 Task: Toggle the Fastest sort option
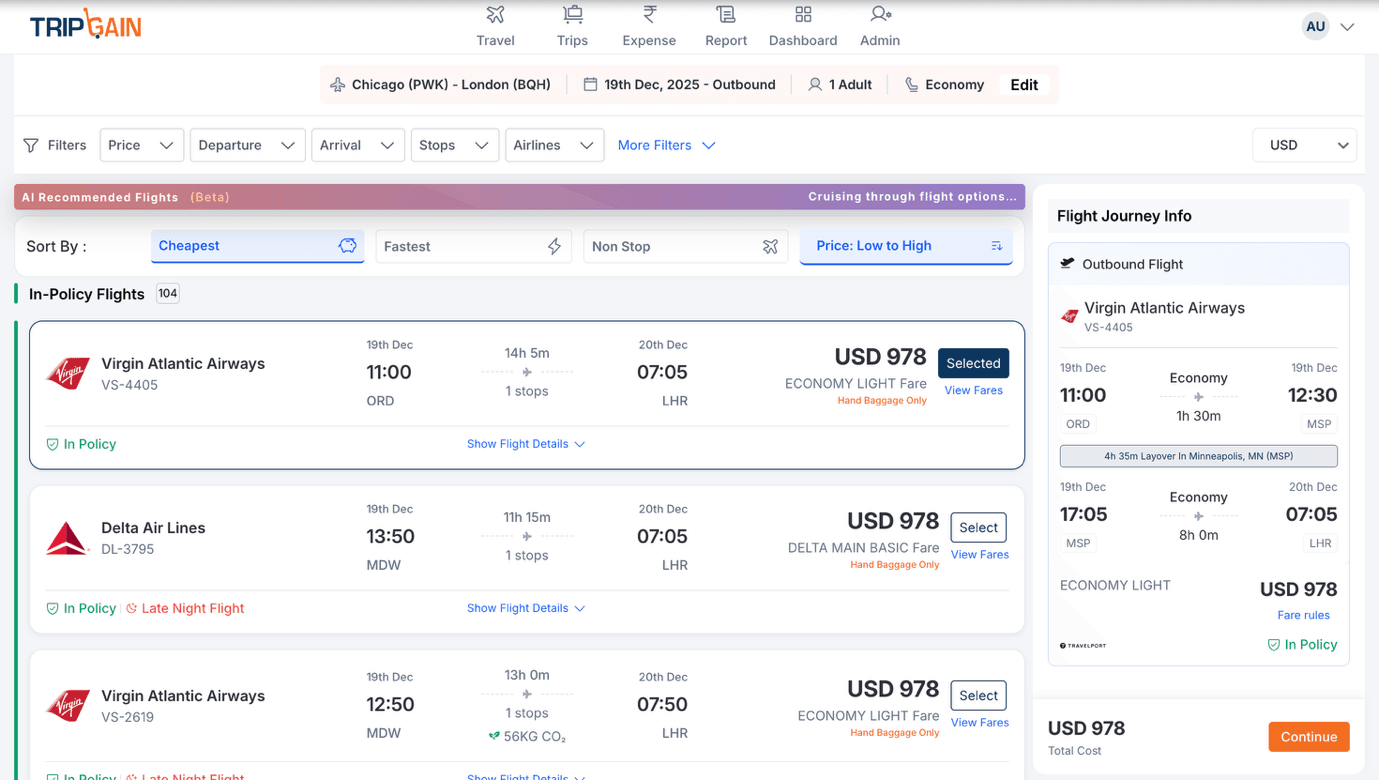[473, 246]
